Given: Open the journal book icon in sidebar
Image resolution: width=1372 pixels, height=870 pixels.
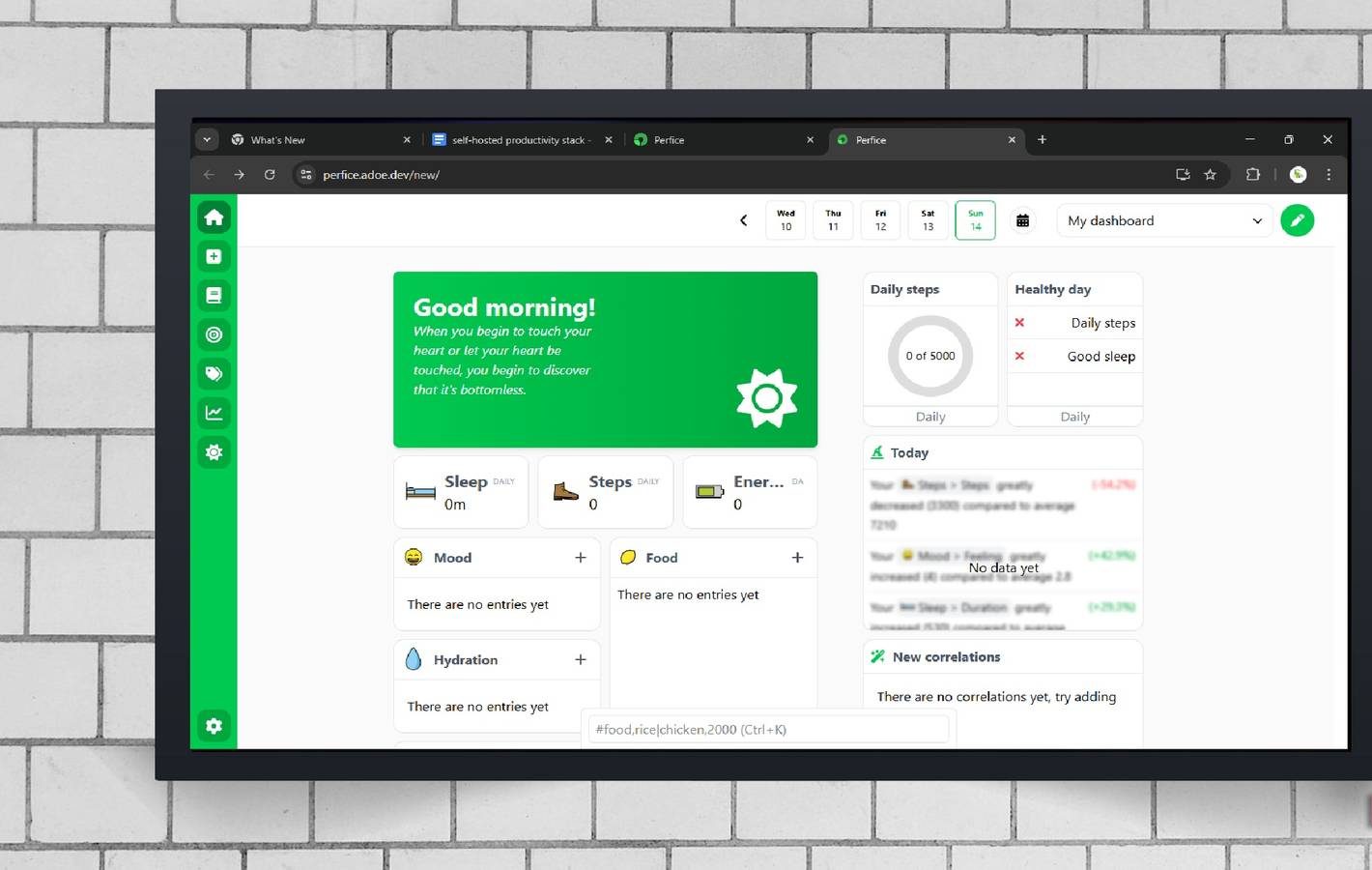Looking at the screenshot, I should pos(214,296).
